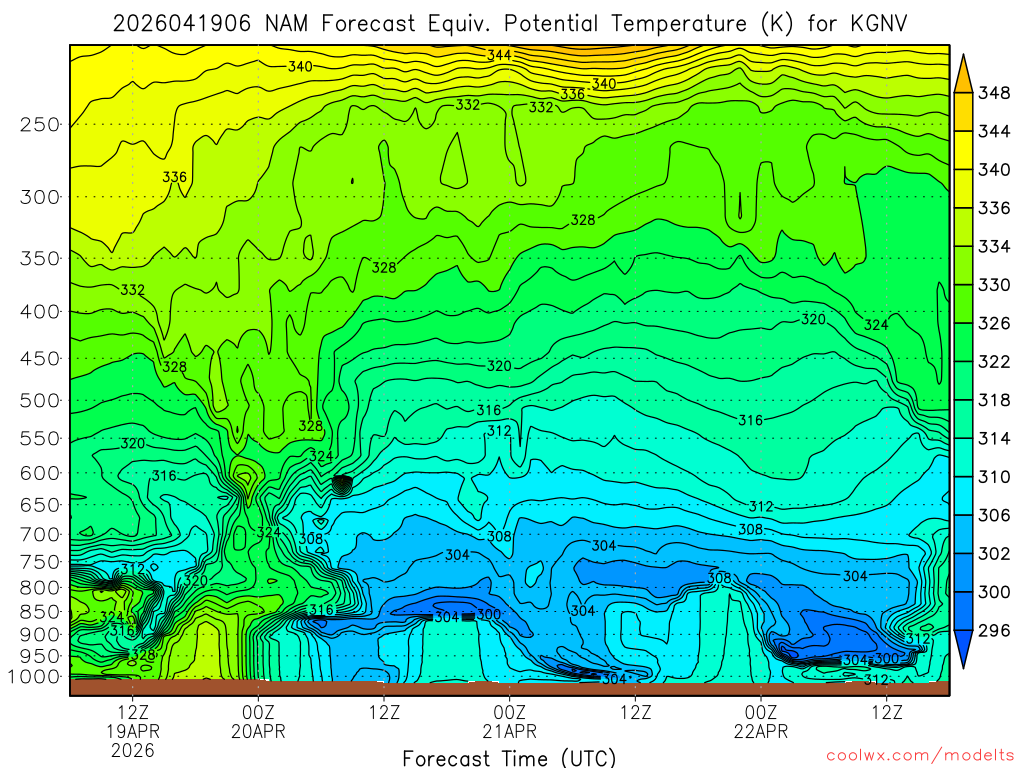The width and height of the screenshot is (1024, 768).
Task: Click the 20APR date label on time axis
Action: tap(258, 731)
